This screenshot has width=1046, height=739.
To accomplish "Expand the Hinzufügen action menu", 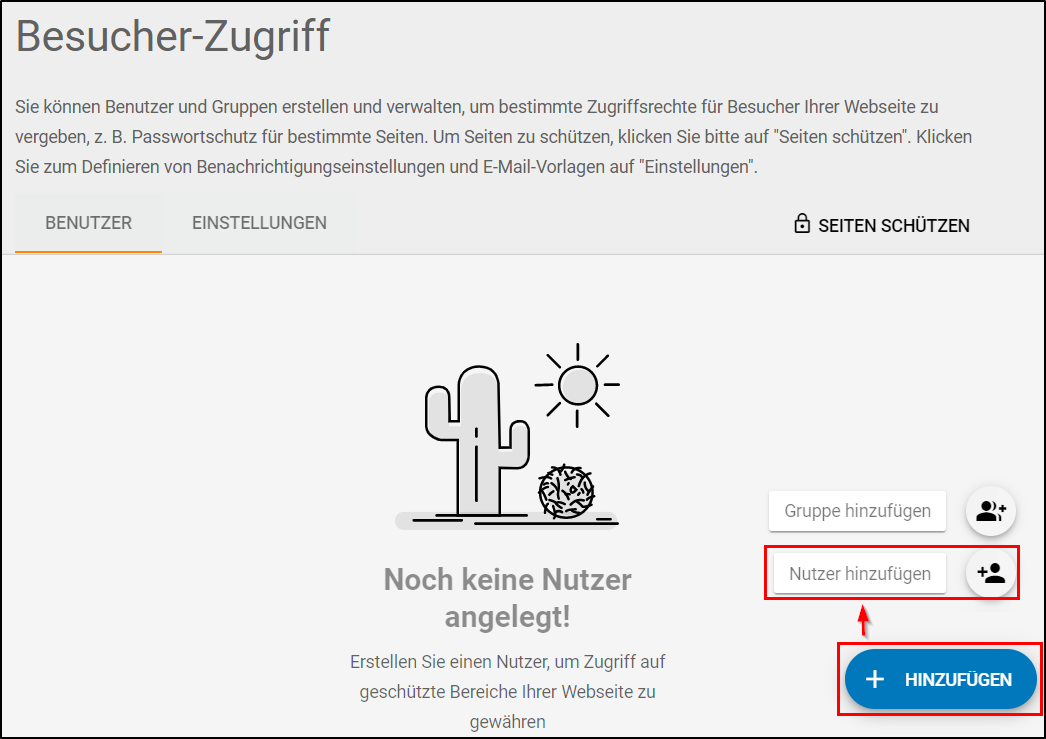I will click(x=939, y=679).
